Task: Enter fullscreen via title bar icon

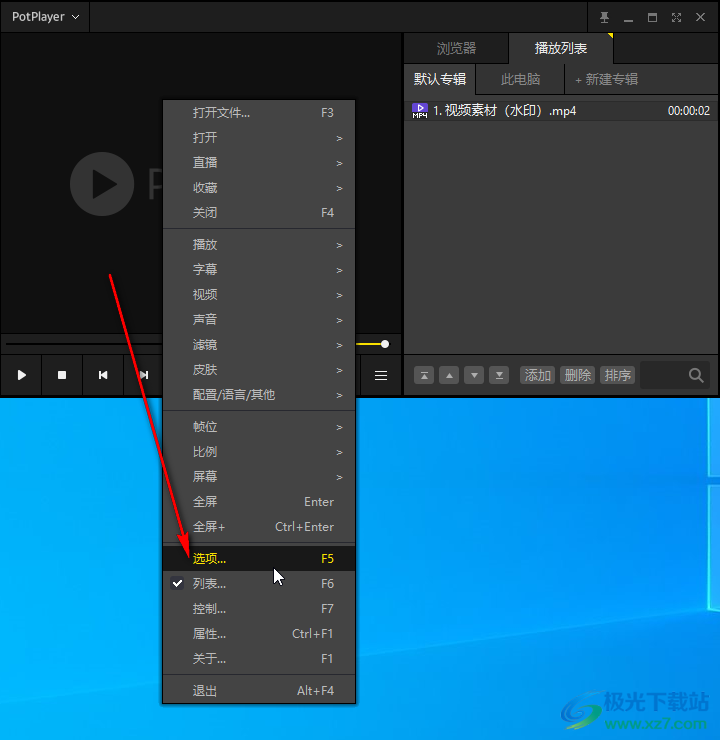Action: [676, 17]
